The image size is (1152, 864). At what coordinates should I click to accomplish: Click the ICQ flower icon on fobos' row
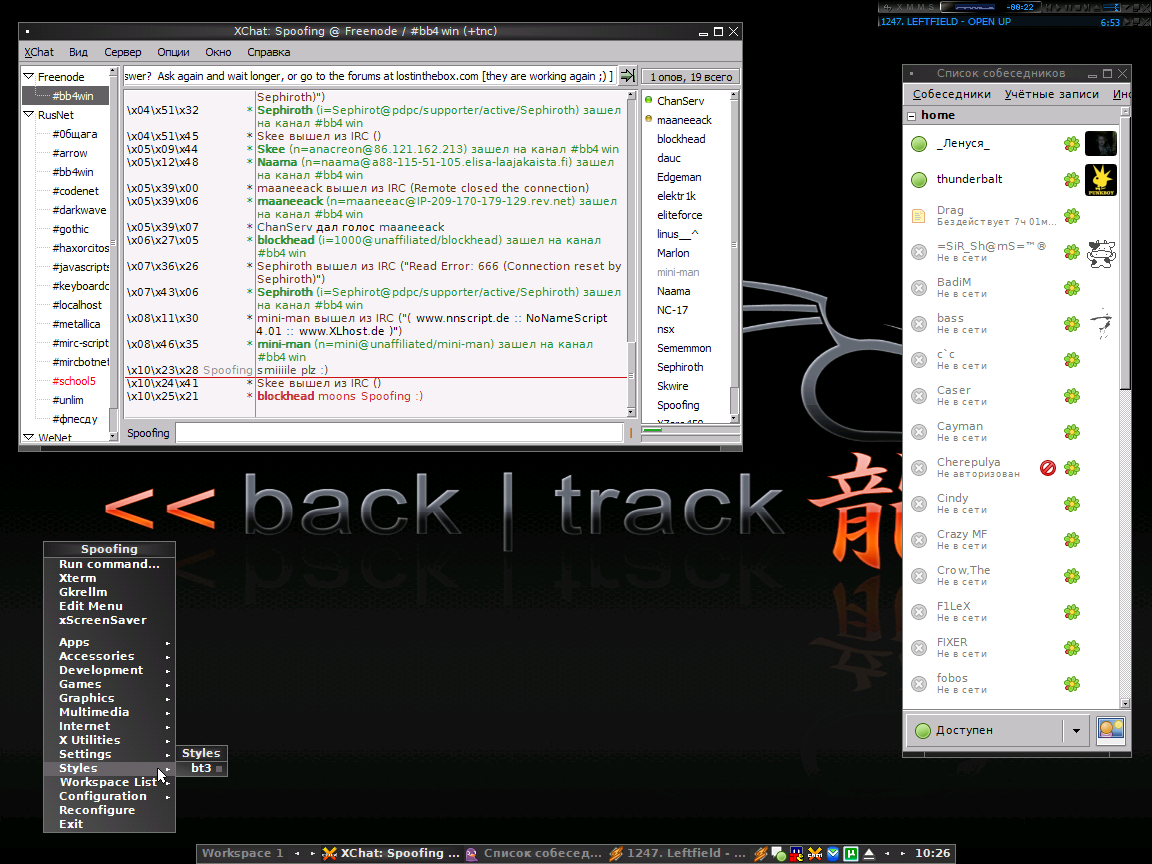(x=1073, y=684)
